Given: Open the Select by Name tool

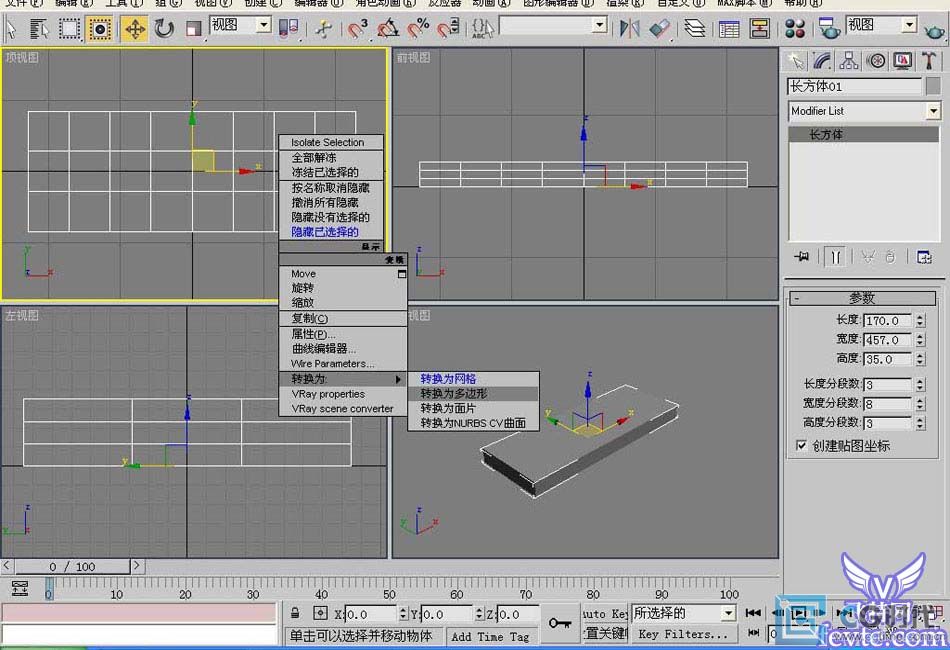Looking at the screenshot, I should (39, 28).
